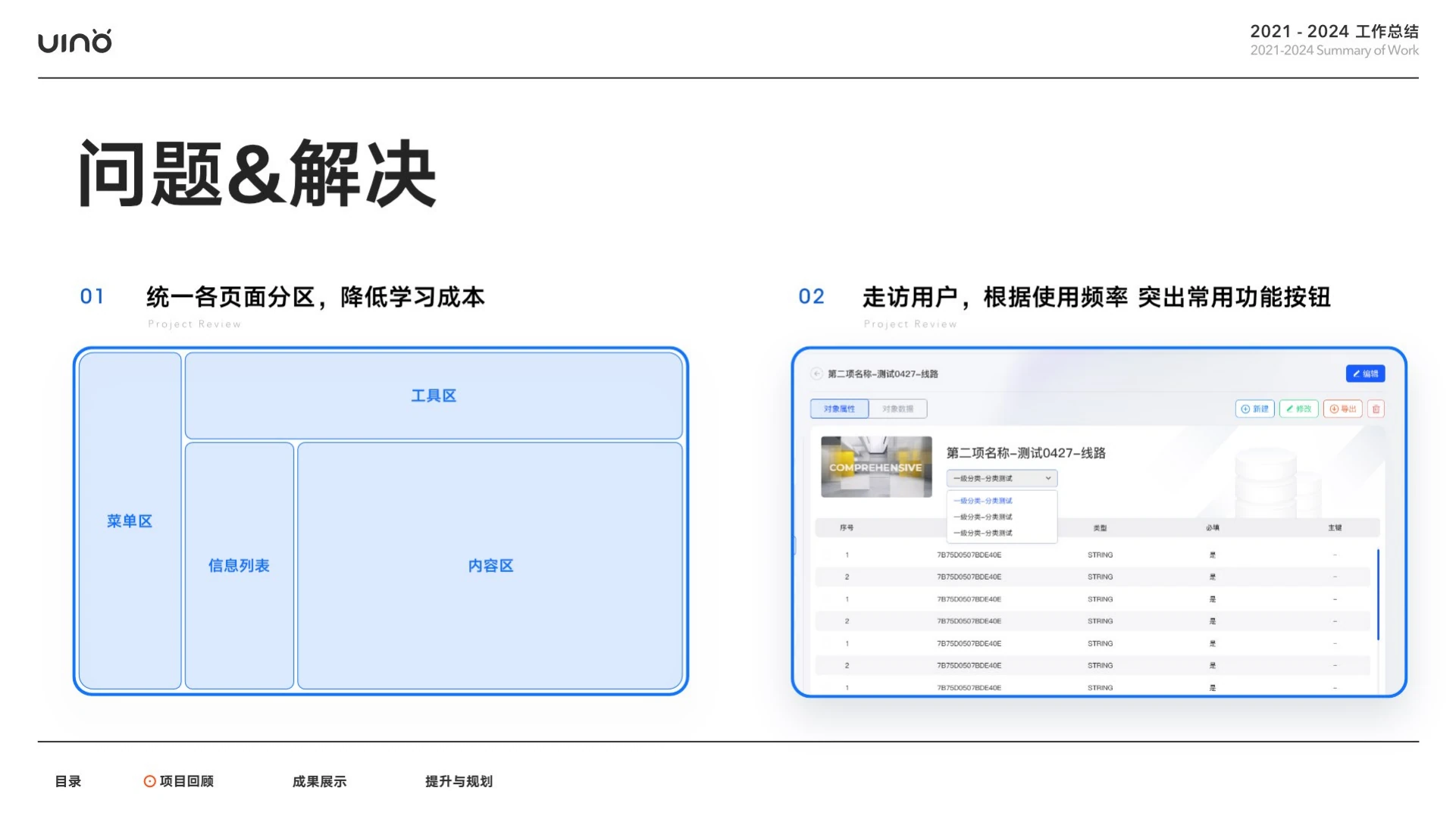Image resolution: width=1456 pixels, height=819 pixels.
Task: Click the 信息列表 block in the layout diagram
Action: (239, 566)
